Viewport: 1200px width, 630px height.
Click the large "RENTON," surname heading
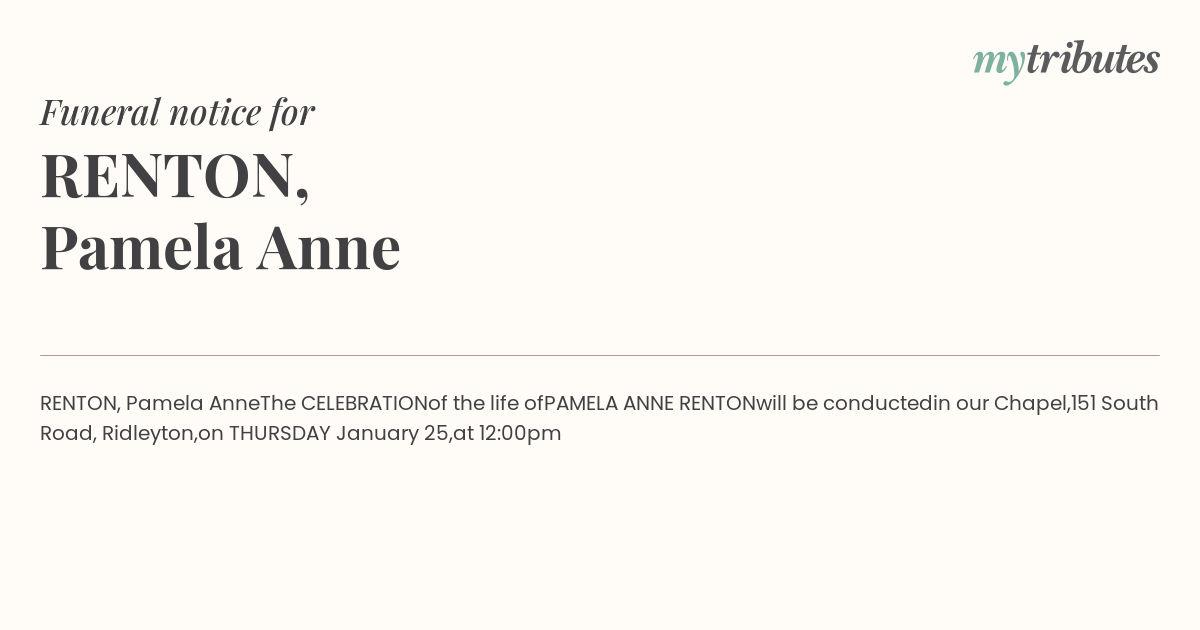[x=175, y=177]
